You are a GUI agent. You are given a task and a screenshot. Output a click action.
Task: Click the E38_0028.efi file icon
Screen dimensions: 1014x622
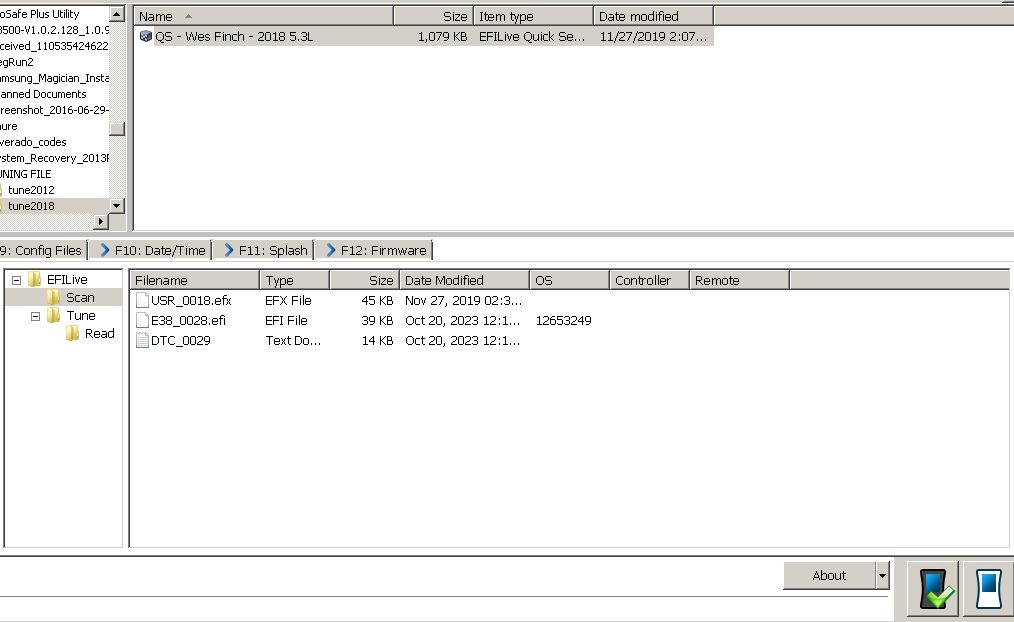pos(142,321)
